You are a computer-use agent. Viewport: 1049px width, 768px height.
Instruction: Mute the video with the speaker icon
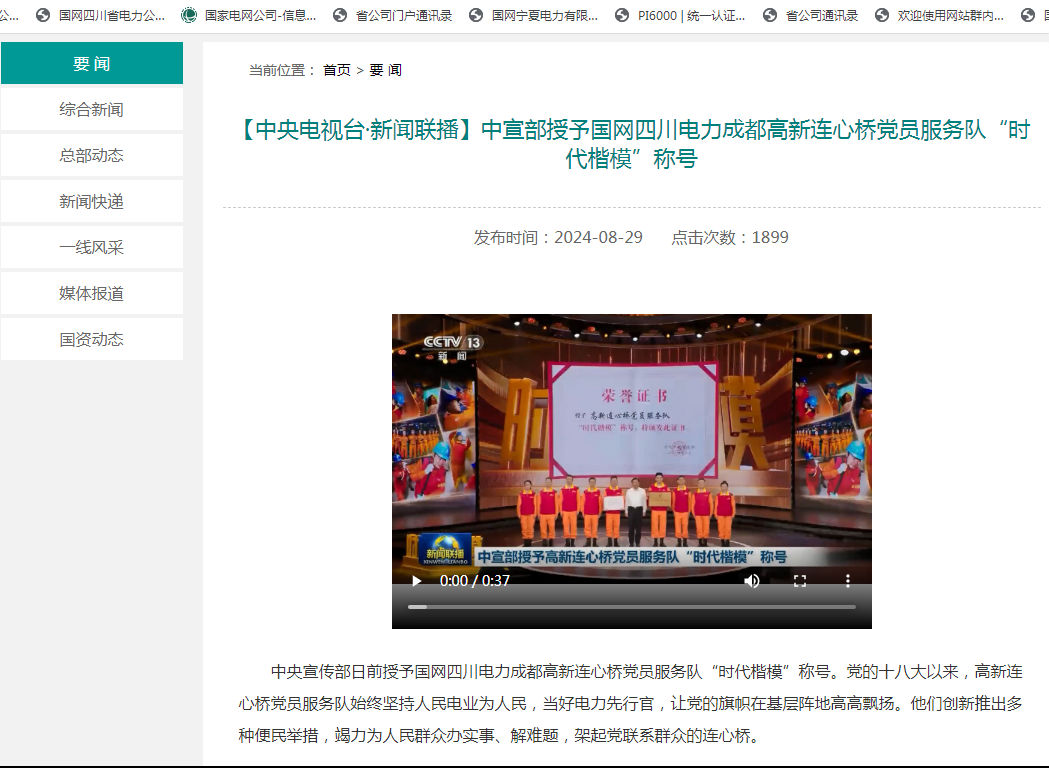click(x=751, y=581)
